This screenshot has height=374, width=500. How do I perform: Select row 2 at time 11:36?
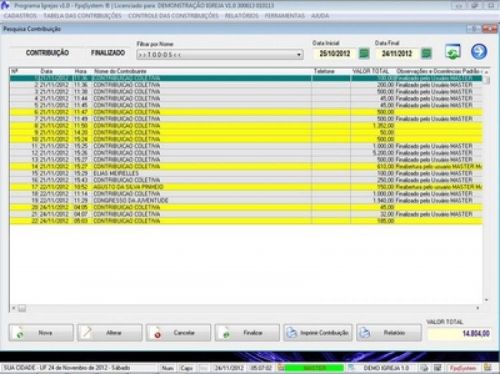(x=246, y=85)
